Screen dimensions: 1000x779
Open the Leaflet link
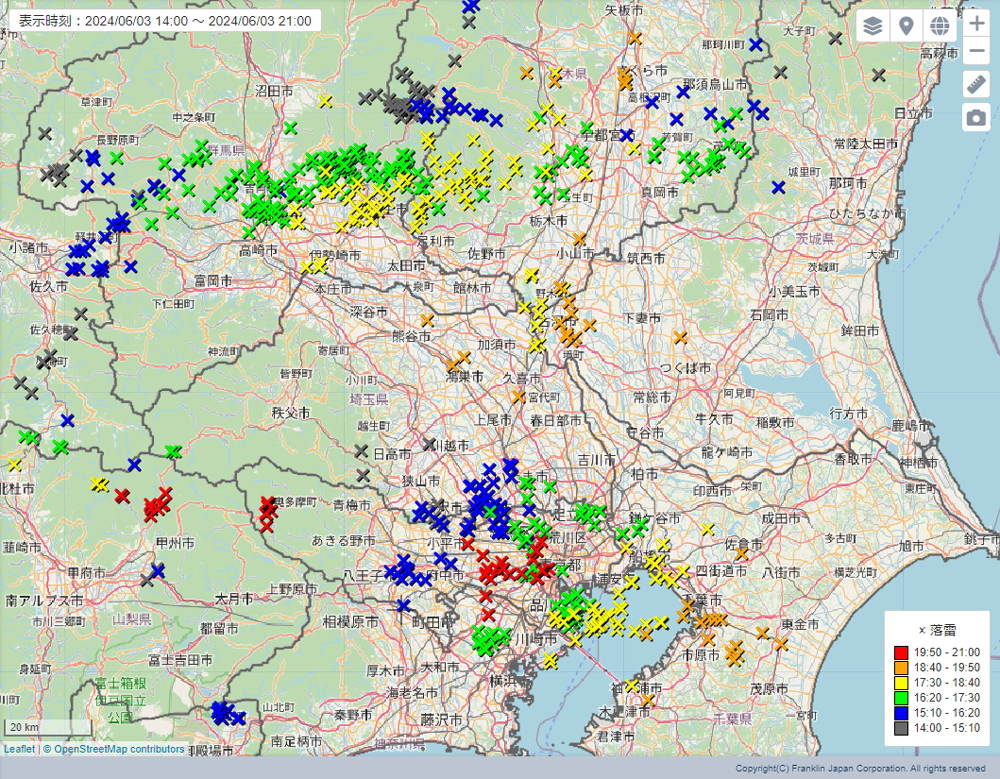[19, 749]
